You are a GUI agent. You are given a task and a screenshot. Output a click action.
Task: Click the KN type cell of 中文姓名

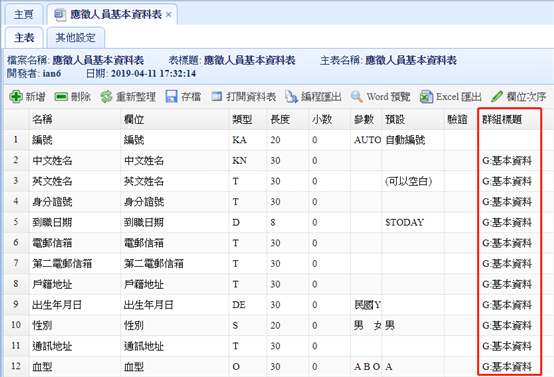coord(248,160)
